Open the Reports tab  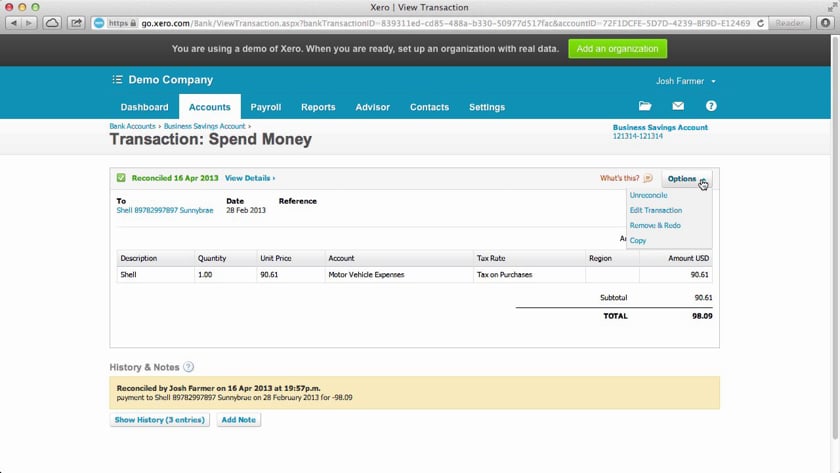[x=318, y=107]
